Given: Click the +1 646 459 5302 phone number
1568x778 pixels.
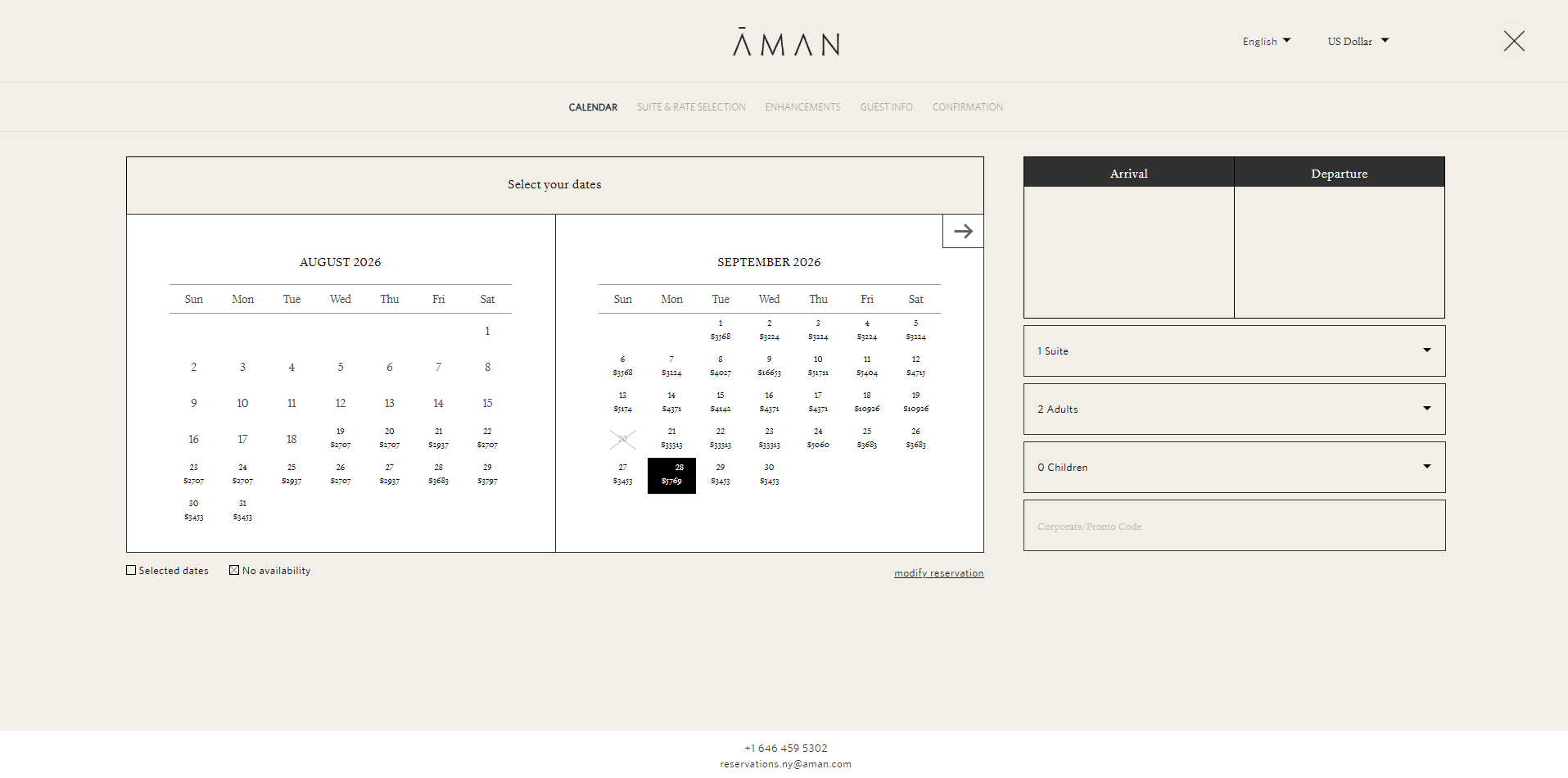Looking at the screenshot, I should [x=785, y=749].
